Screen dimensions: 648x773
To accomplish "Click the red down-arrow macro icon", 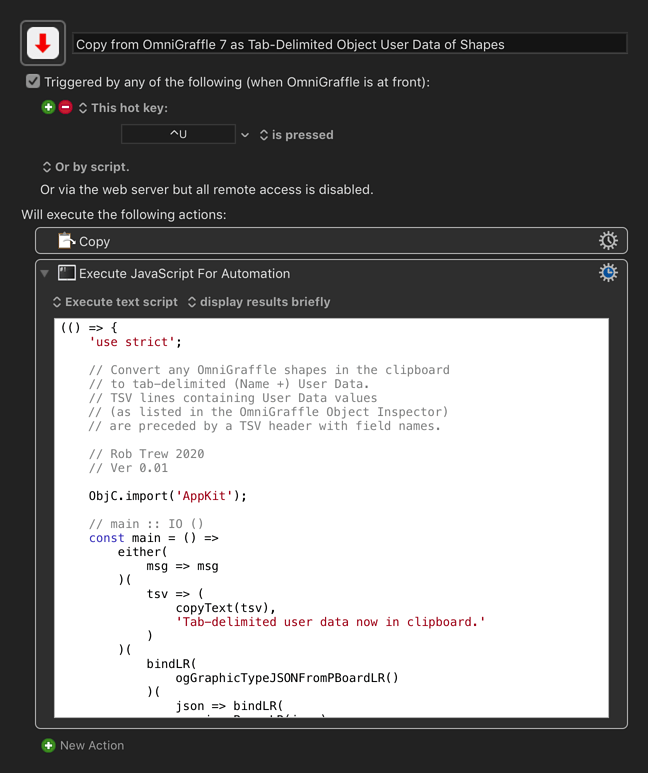I will tap(43, 44).
